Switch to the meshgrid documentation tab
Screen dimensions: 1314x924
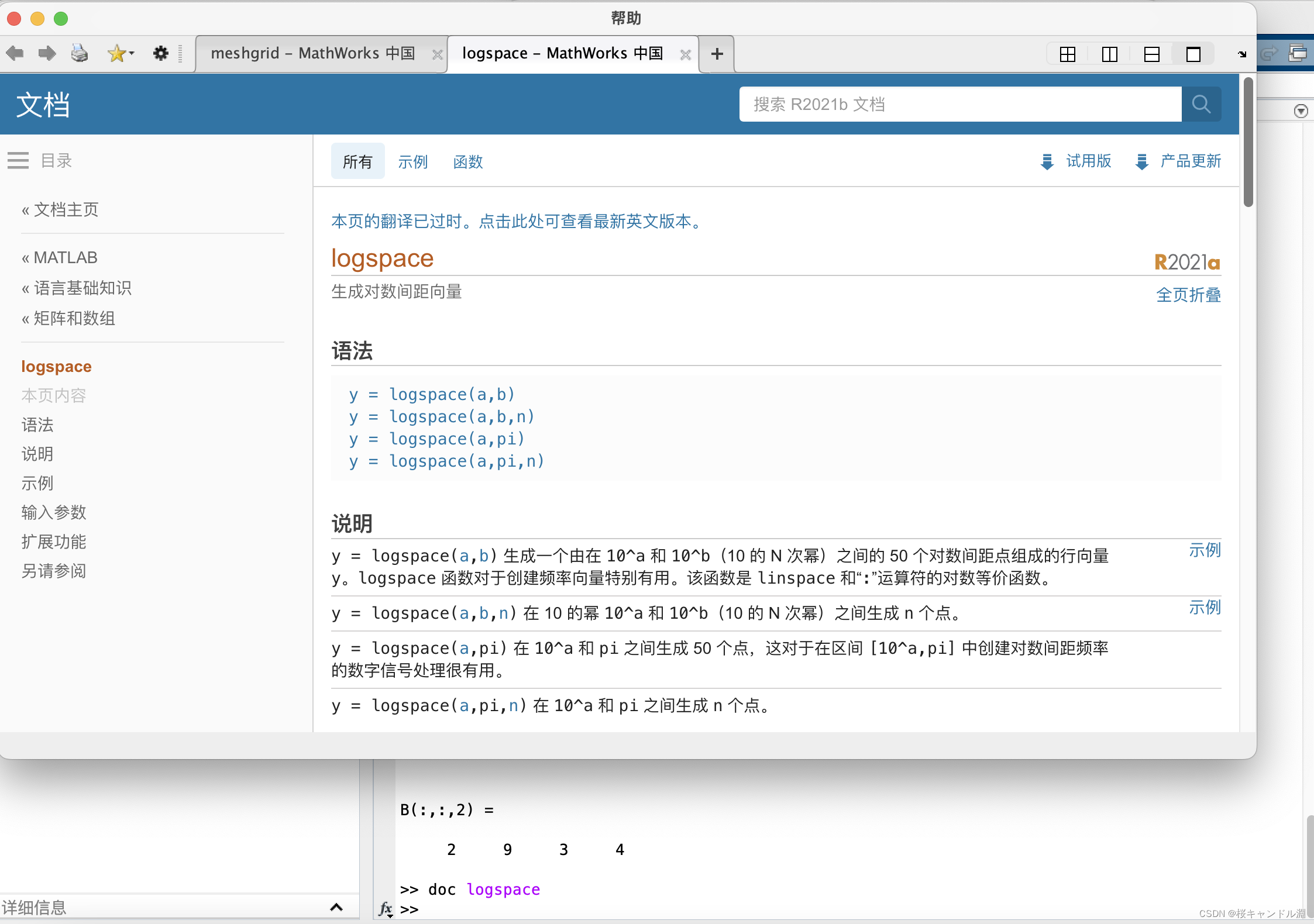coord(313,53)
